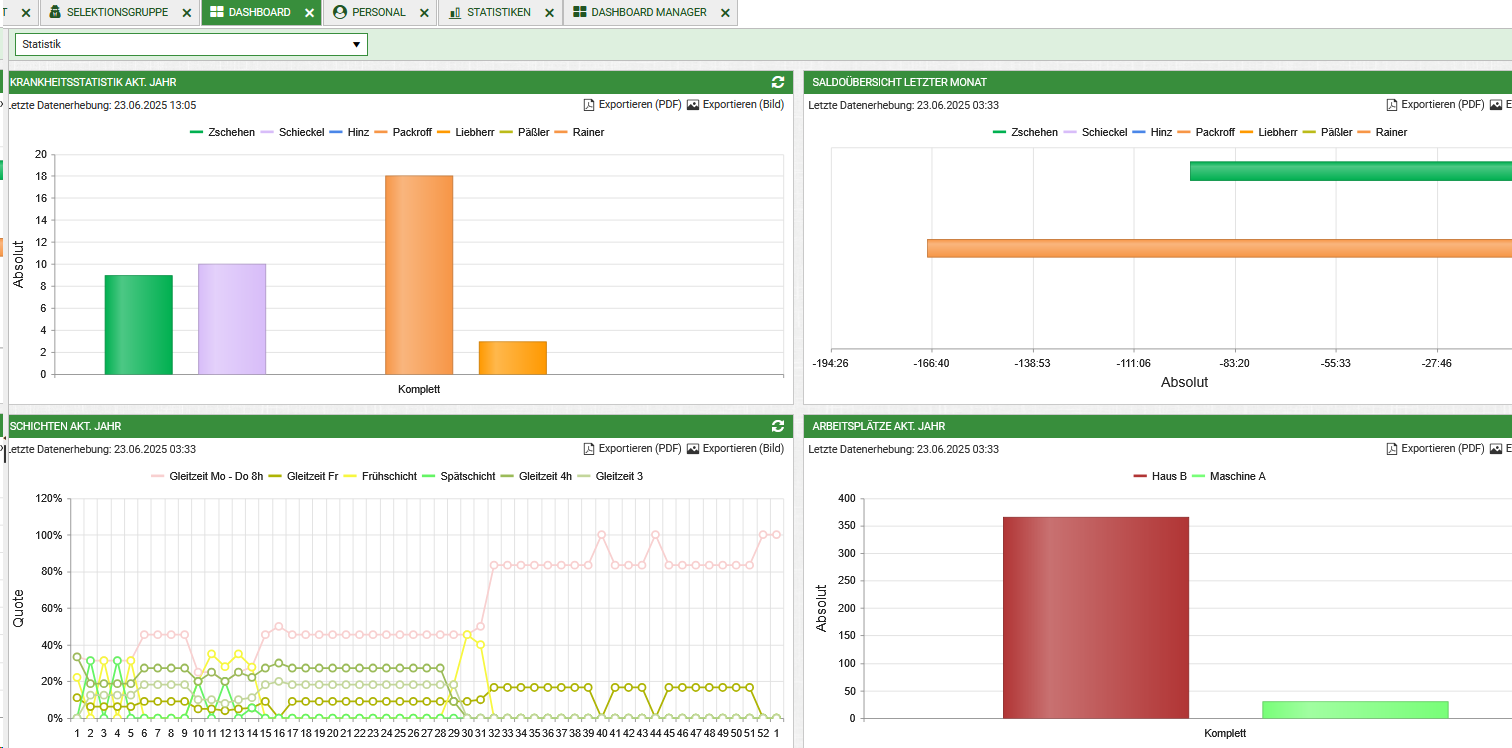Click the Packroff orange bar in Krankheitsstatistik
This screenshot has width=1512, height=748.
419,275
